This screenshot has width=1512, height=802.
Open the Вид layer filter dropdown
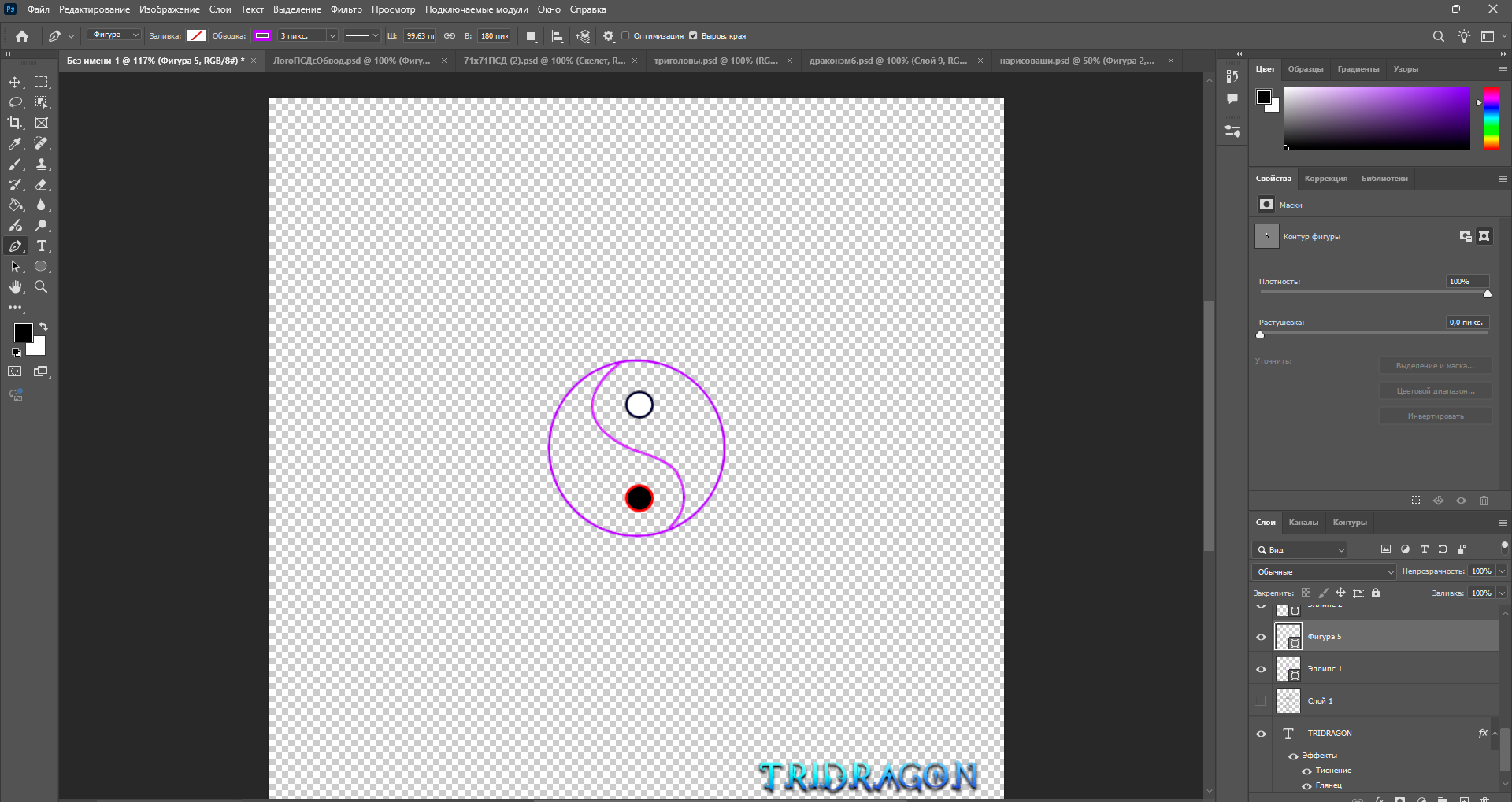pos(1299,549)
